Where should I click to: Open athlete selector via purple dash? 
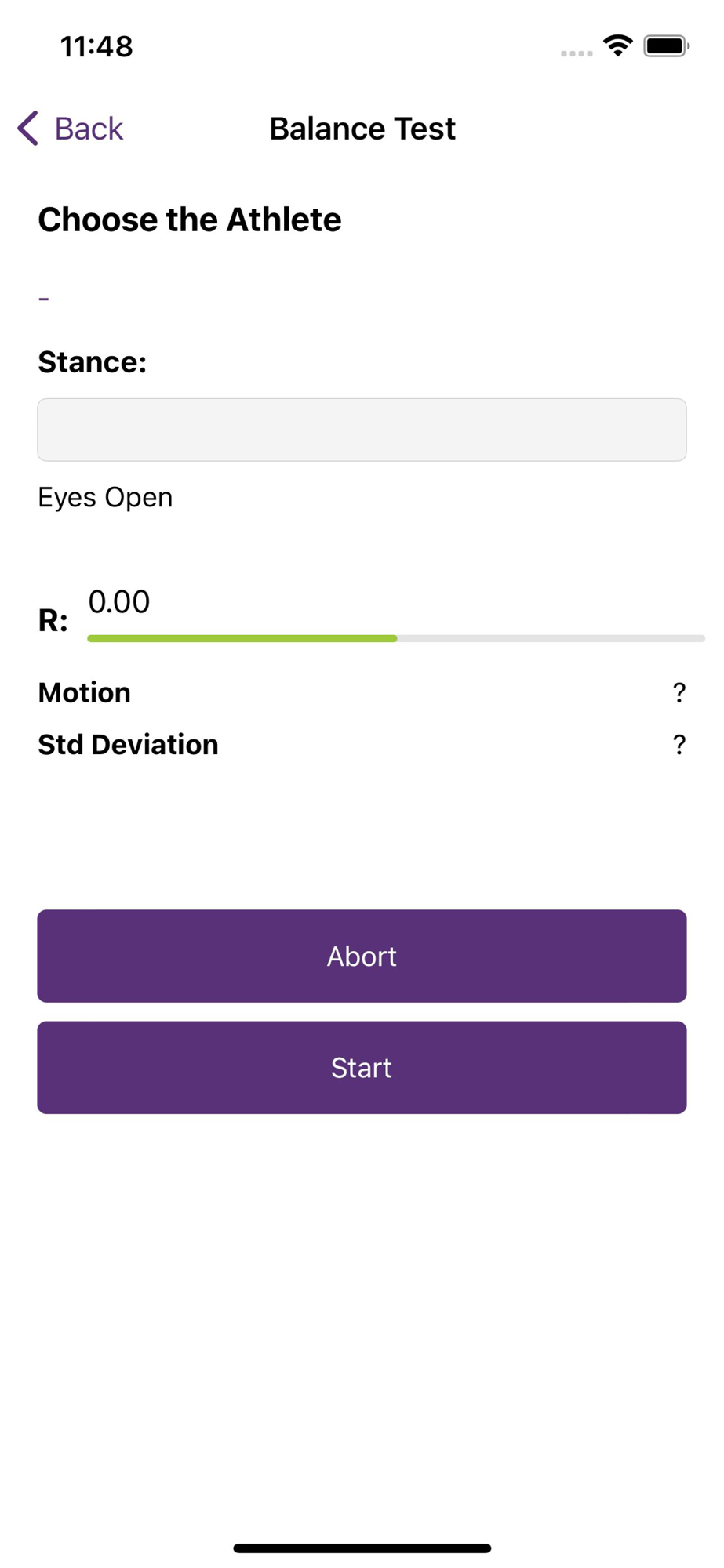44,299
